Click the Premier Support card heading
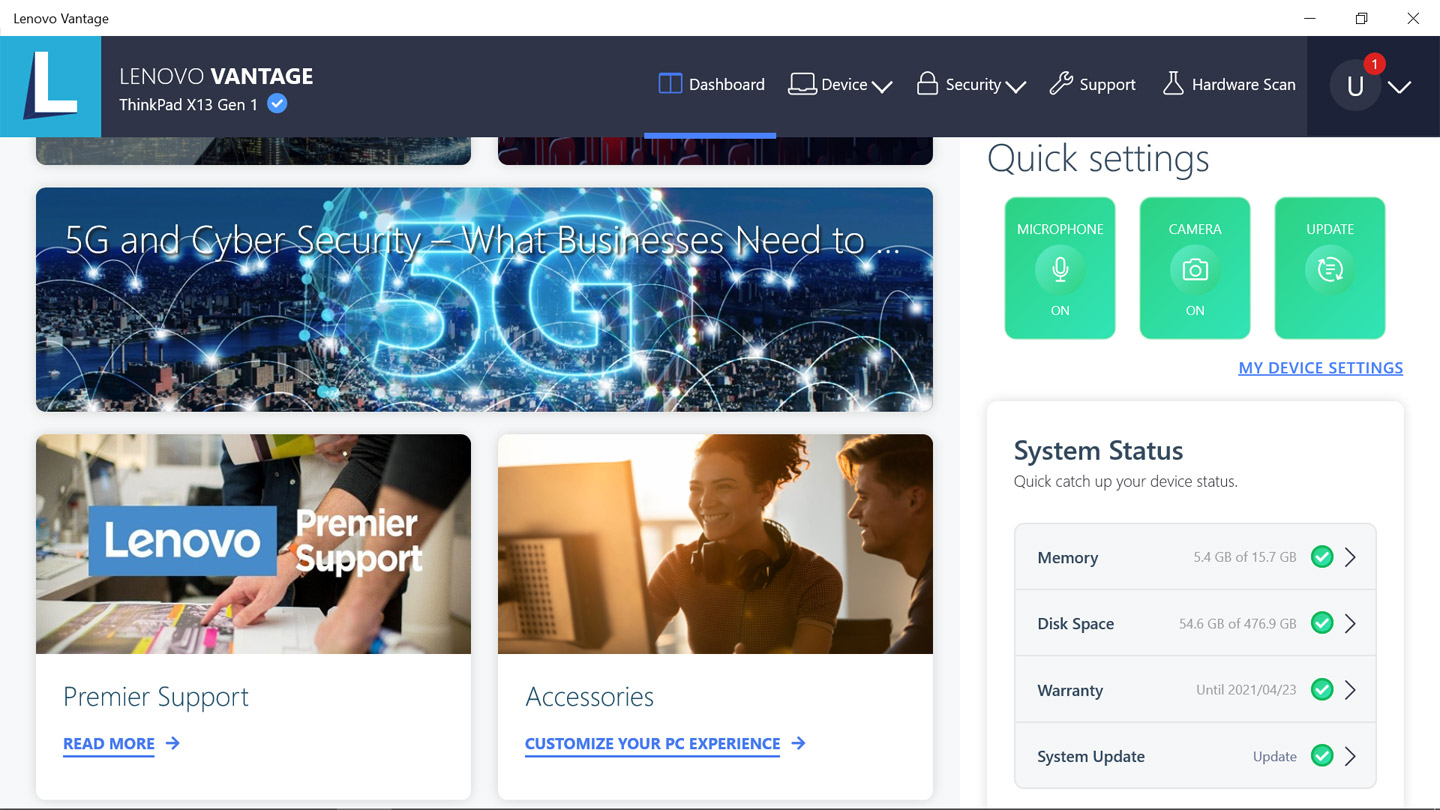 [x=156, y=697]
